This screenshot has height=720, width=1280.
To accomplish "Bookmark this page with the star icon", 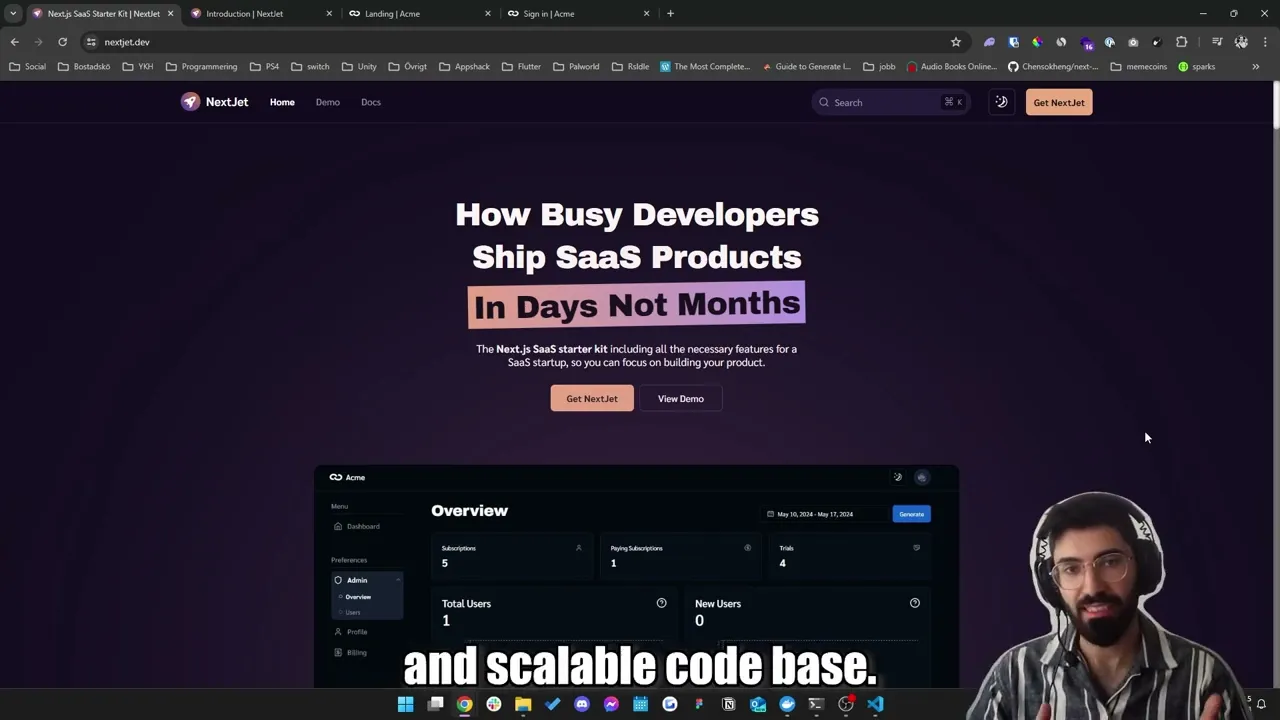I will (956, 42).
